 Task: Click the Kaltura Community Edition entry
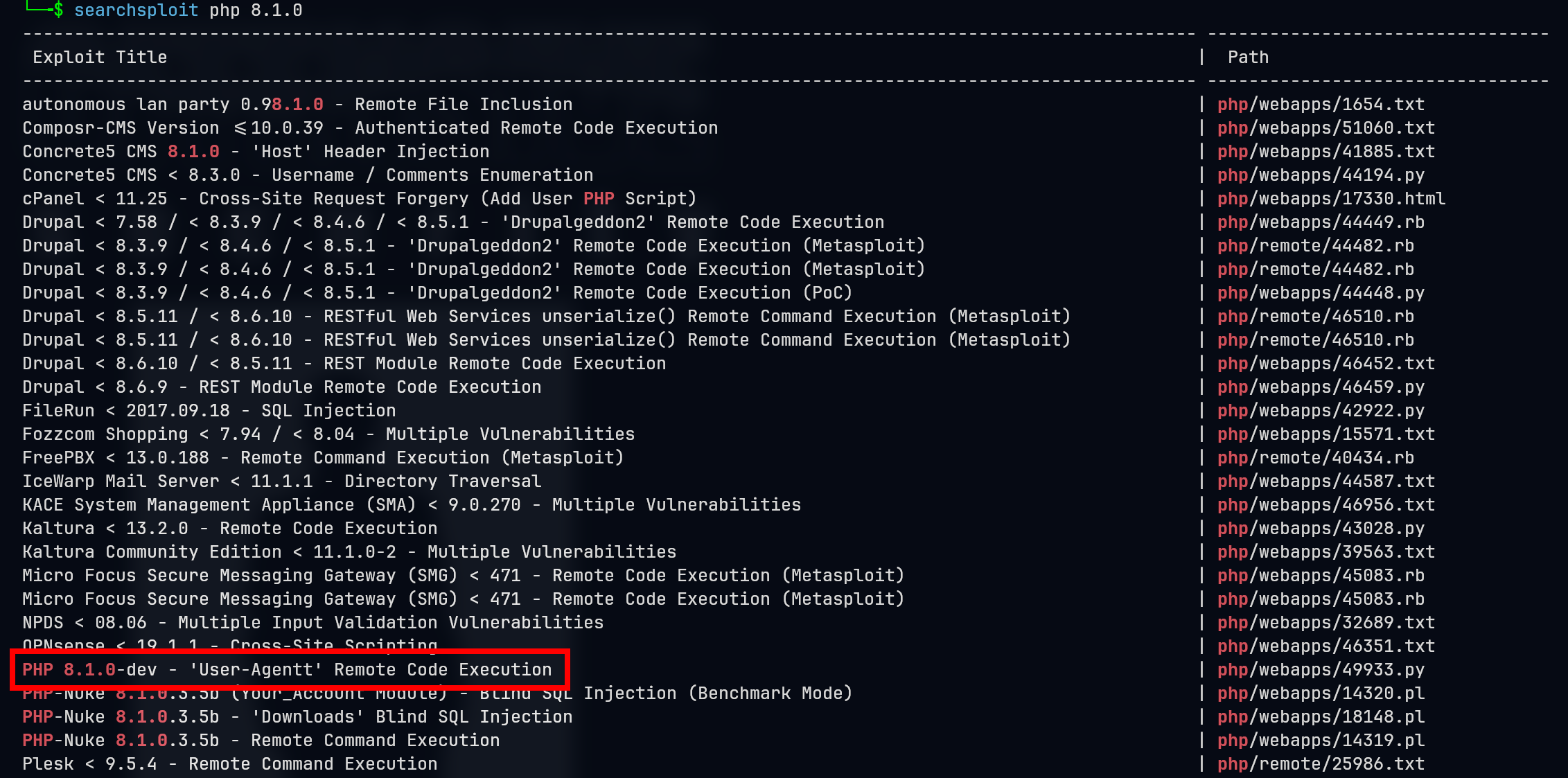[349, 552]
